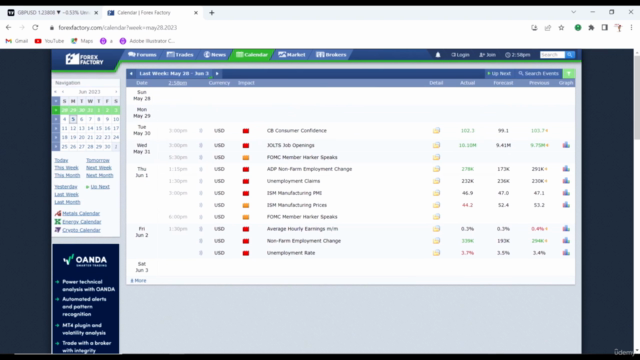Reload the page

pyautogui.click(x=36, y=27)
